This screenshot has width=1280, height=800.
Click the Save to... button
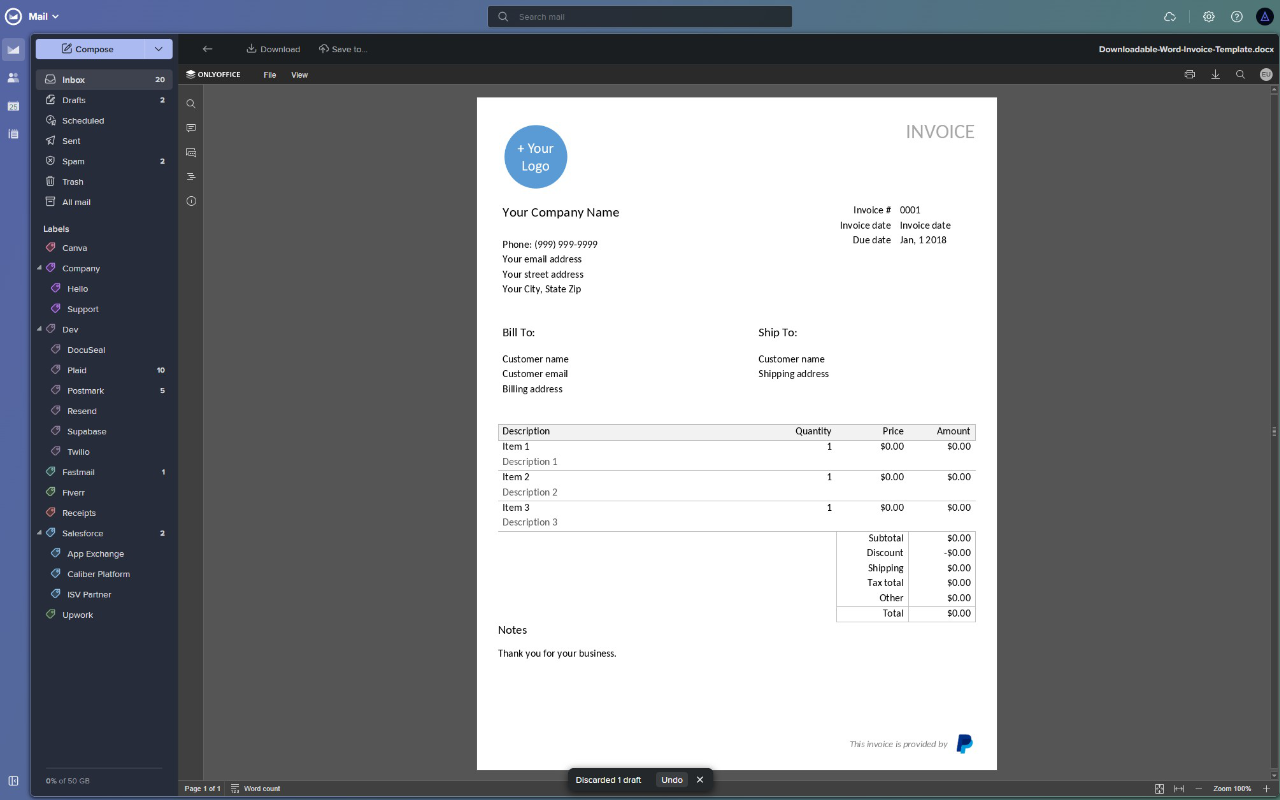click(x=341, y=48)
